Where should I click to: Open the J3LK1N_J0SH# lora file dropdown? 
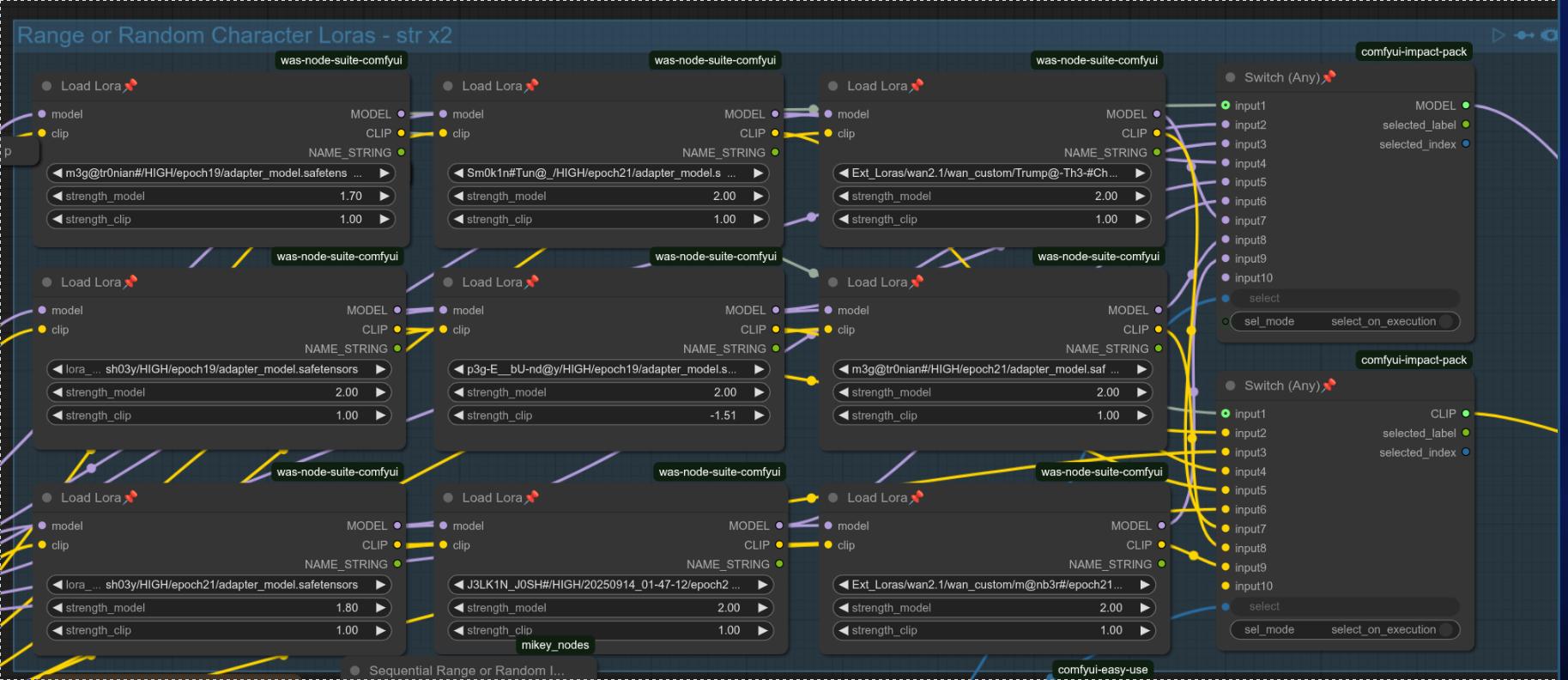coord(610,585)
